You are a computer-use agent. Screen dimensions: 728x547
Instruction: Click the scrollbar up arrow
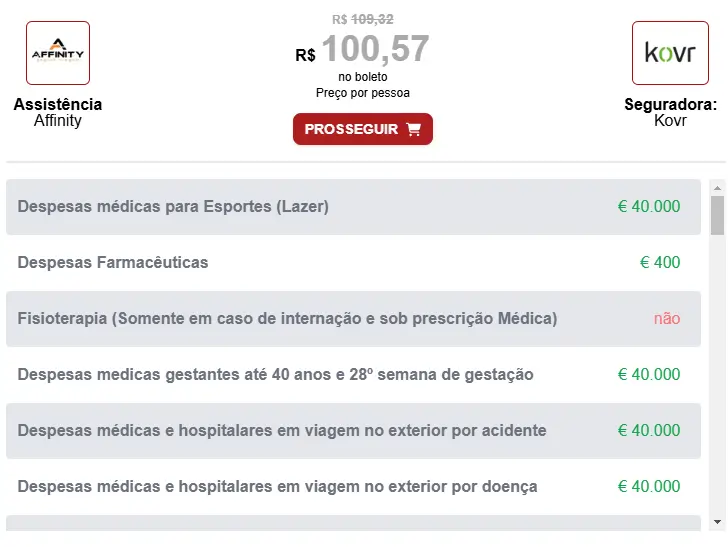tap(717, 188)
